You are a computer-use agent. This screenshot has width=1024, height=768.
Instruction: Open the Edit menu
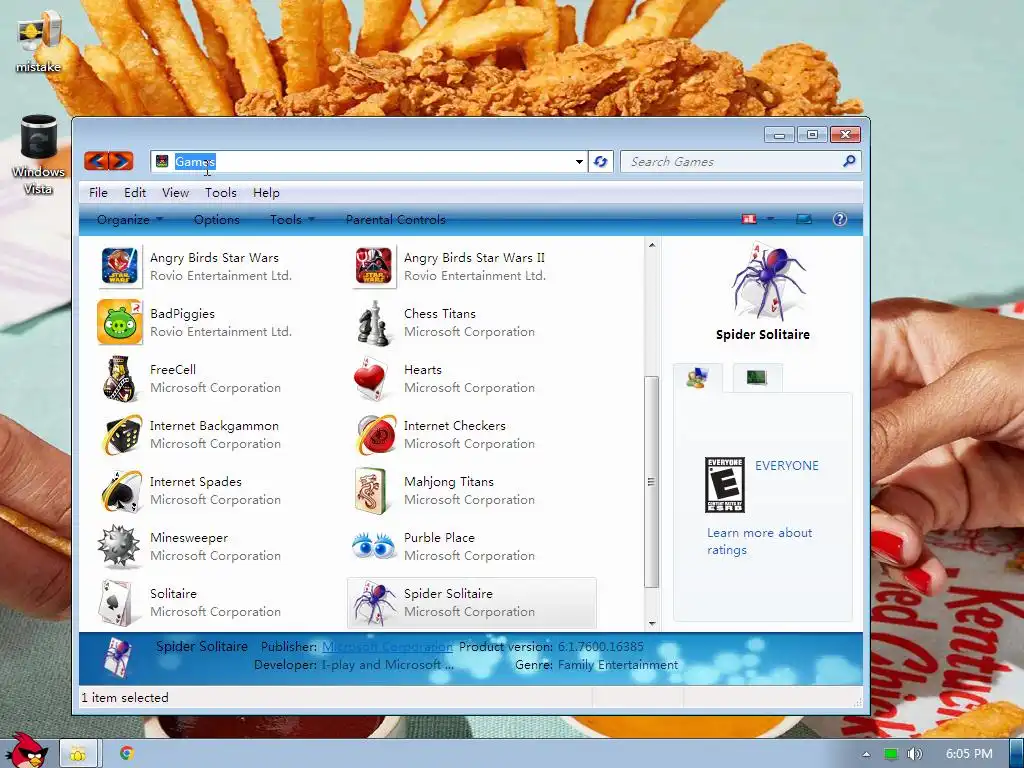(x=135, y=193)
